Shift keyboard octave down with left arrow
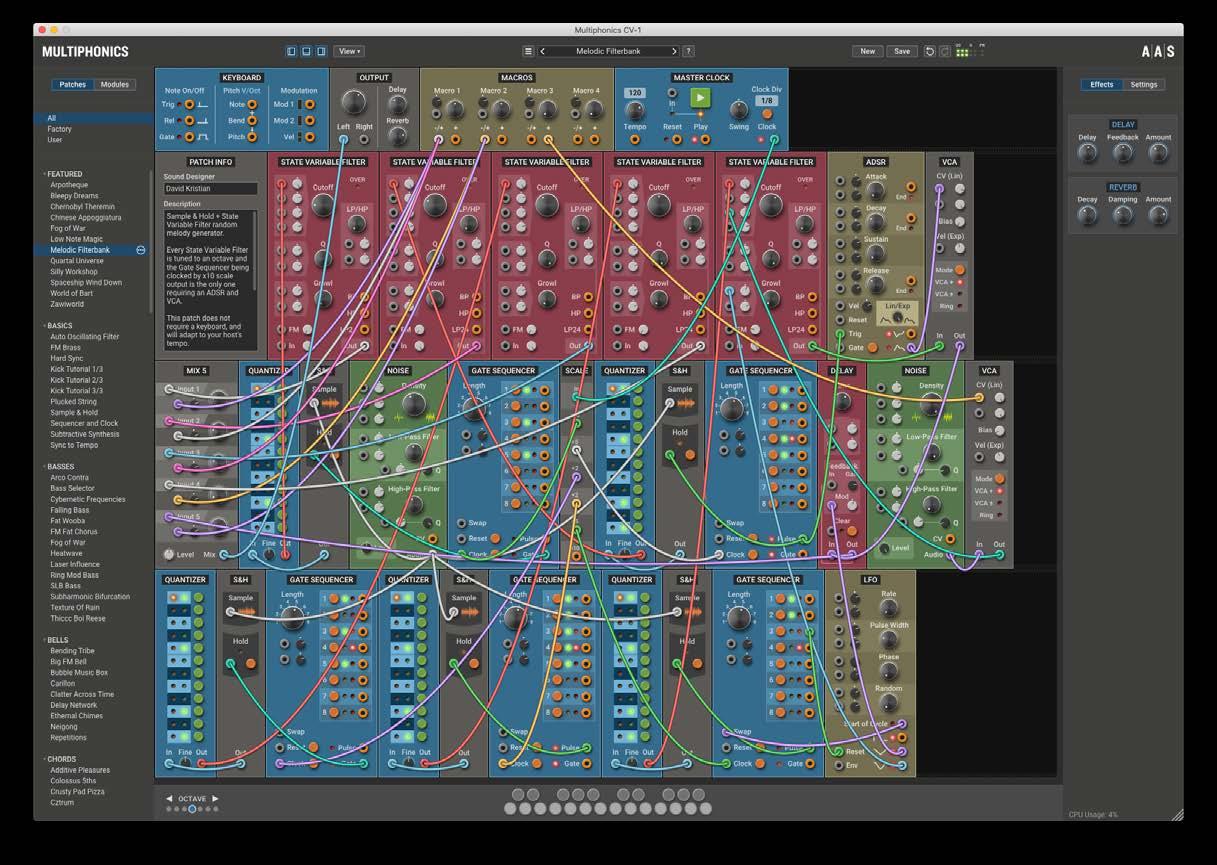This screenshot has height=865, width=1217. [x=169, y=799]
